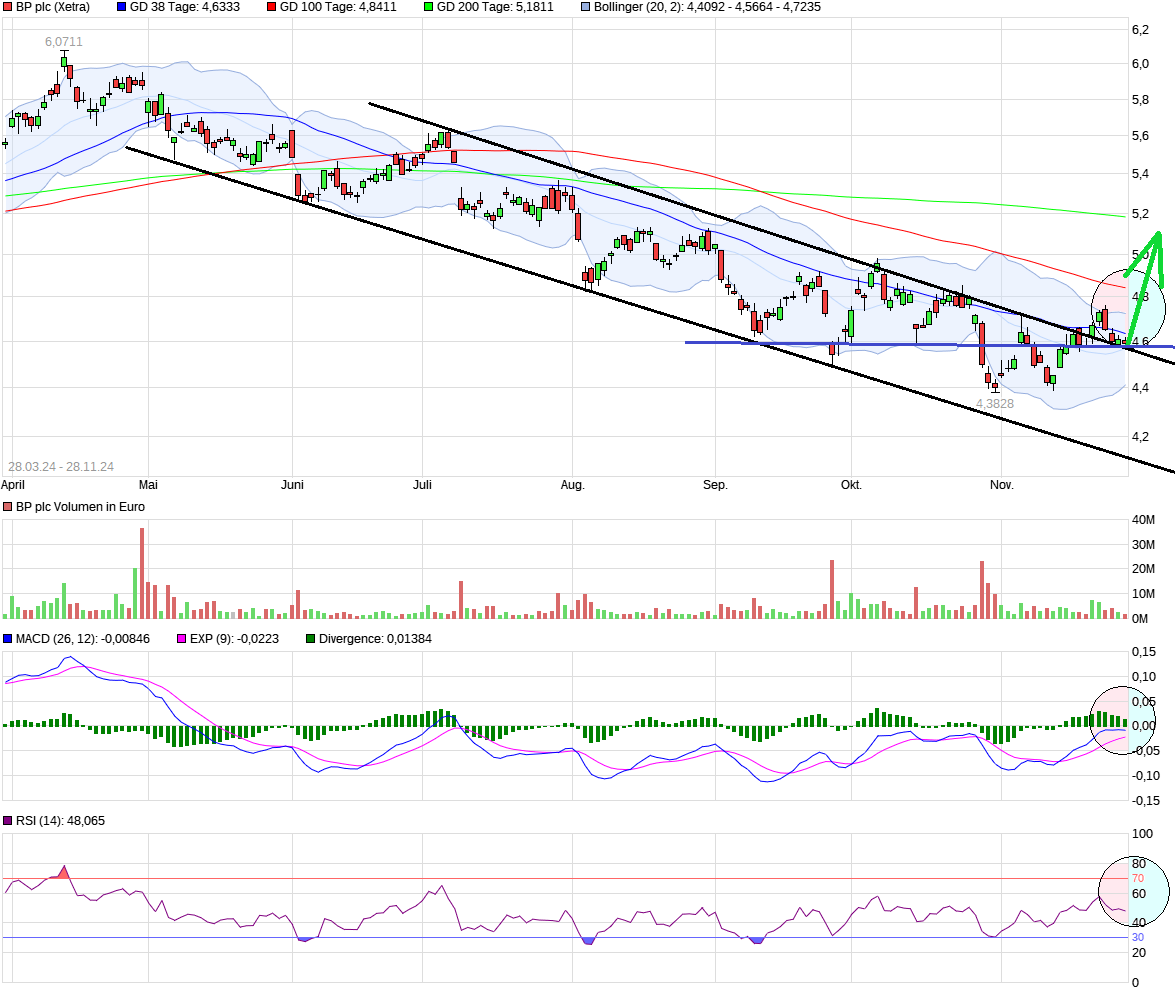Click the dark green Divergence legend square
This screenshot has width=1175, height=994.
click(310, 638)
